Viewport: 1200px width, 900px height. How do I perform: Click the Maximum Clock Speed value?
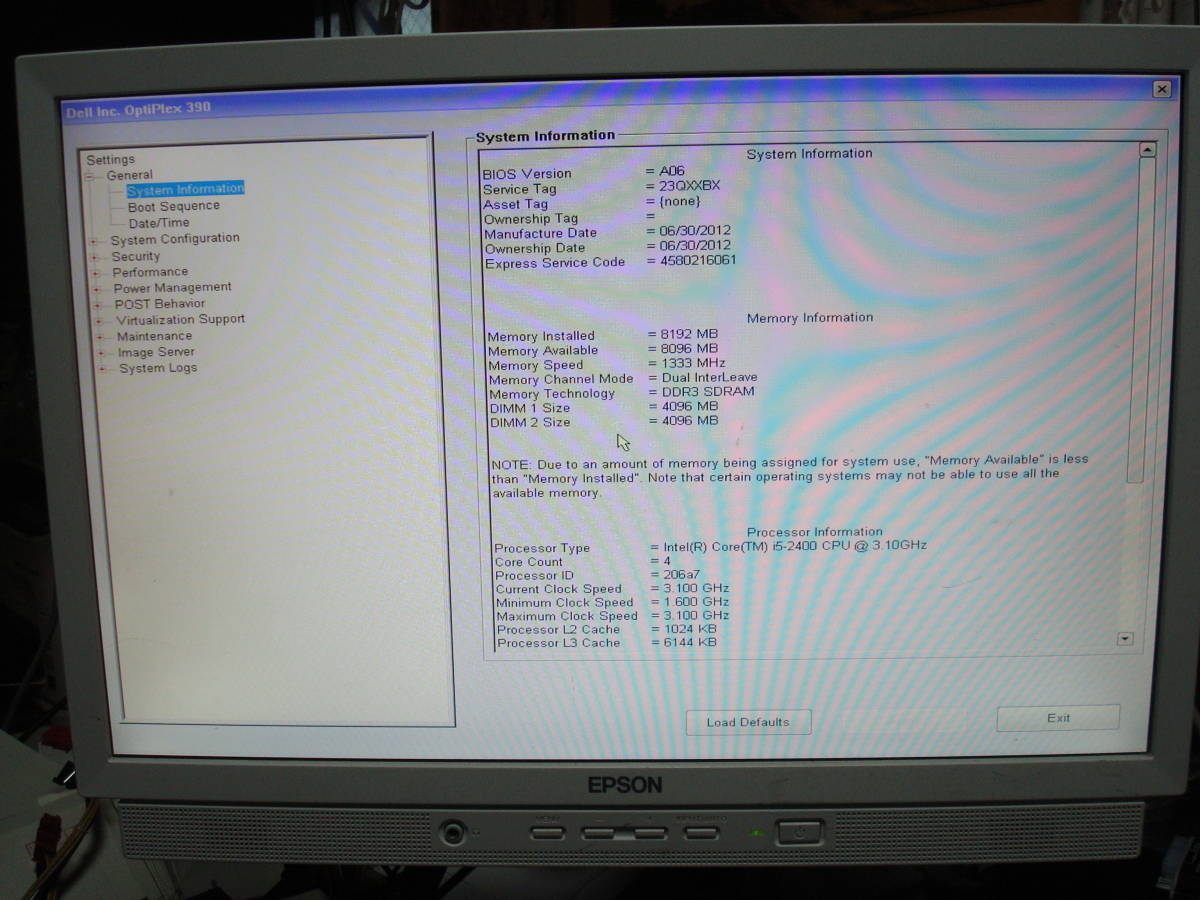click(x=697, y=615)
